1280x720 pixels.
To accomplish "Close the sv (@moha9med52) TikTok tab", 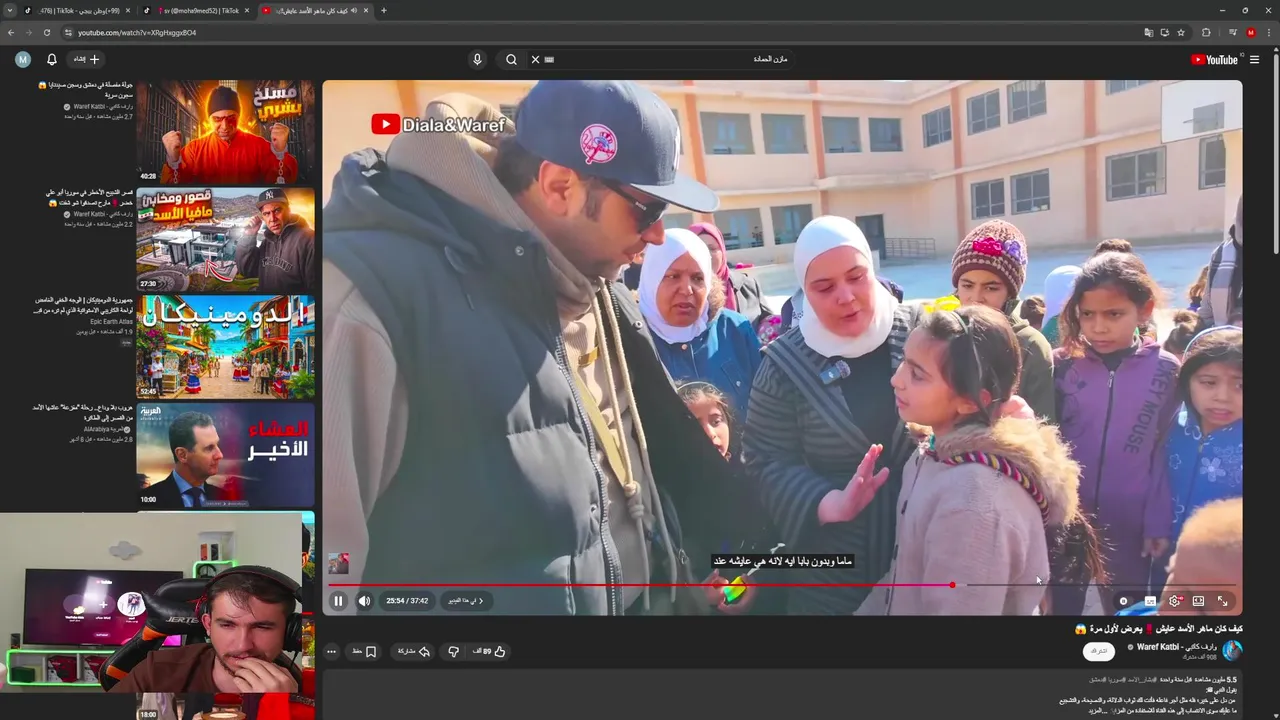I will click(246, 10).
